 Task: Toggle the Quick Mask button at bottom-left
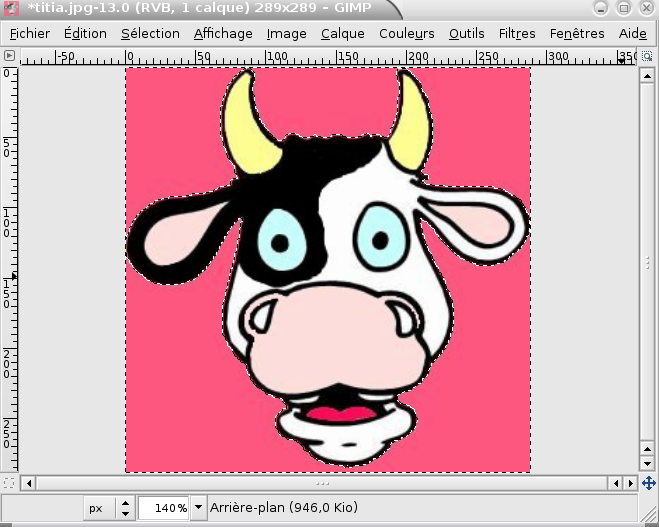9,483
